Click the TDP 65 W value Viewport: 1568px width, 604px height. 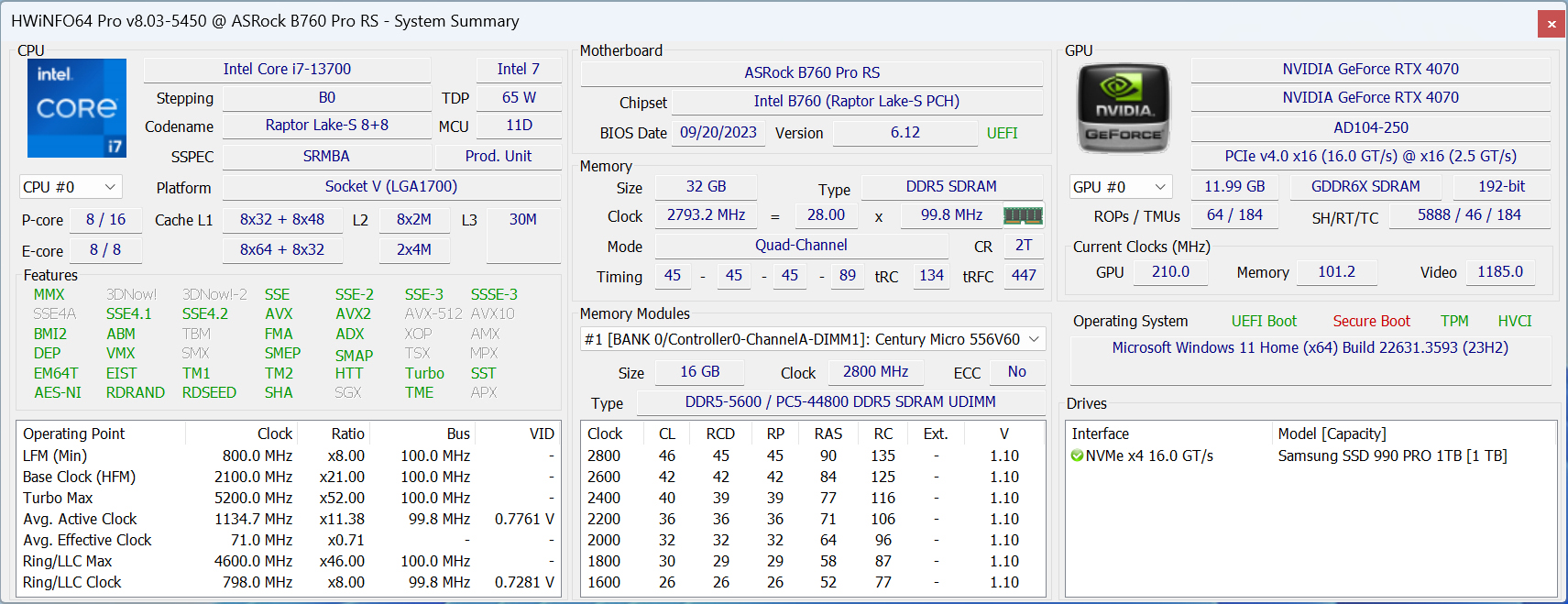[519, 97]
